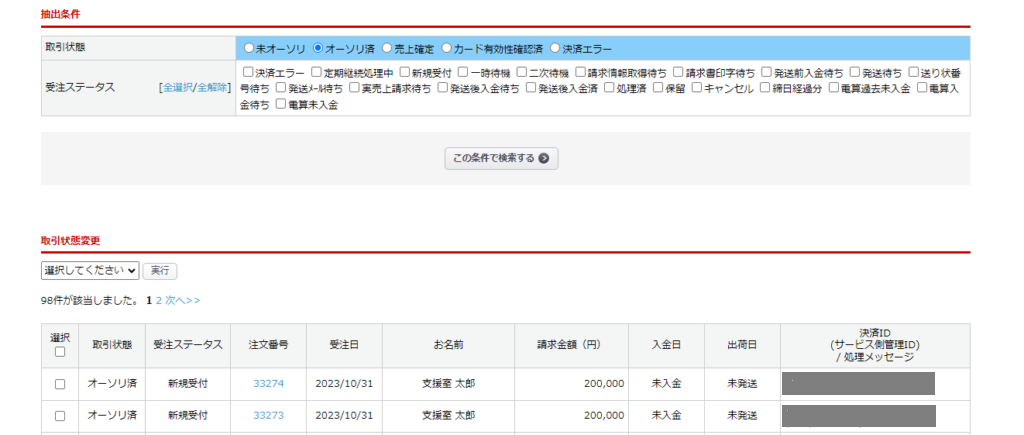
Task: Tick the 発送前入金待ち checkbox
Action: (x=766, y=72)
